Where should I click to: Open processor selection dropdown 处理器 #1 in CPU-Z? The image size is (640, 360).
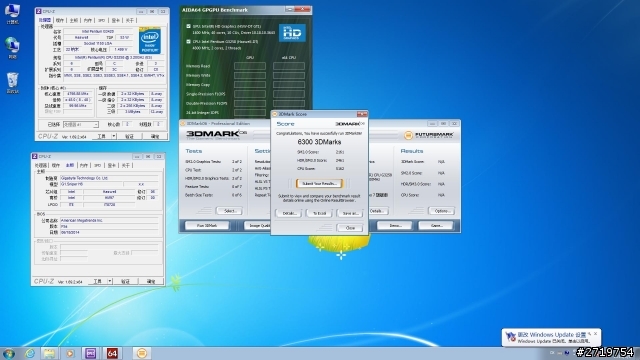(x=80, y=124)
